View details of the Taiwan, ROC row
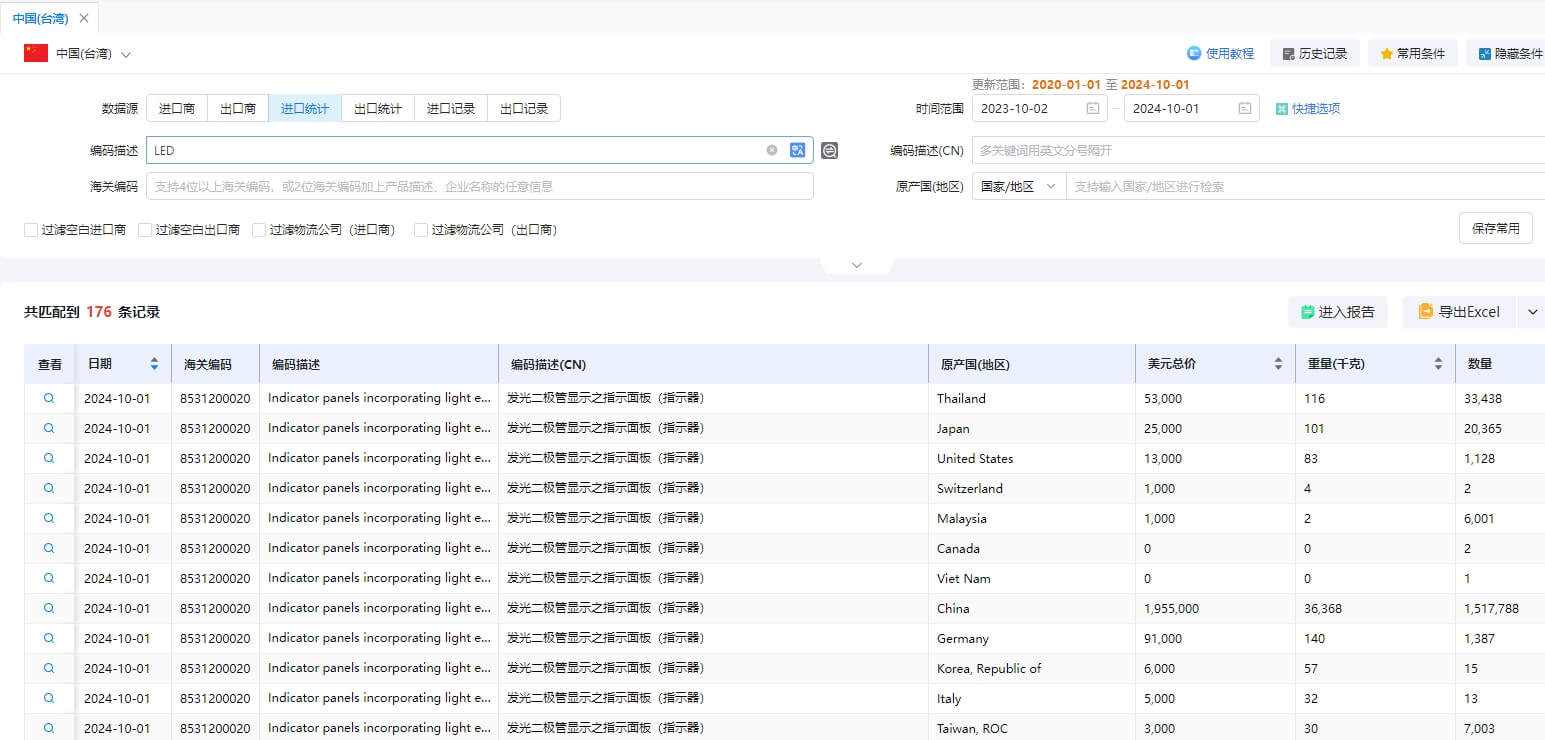This screenshot has width=1545, height=740. (x=49, y=728)
